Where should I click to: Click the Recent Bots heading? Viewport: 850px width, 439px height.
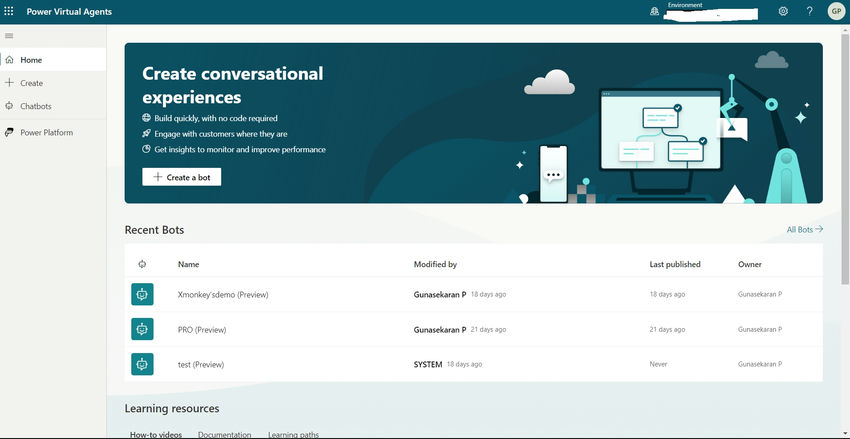[154, 230]
